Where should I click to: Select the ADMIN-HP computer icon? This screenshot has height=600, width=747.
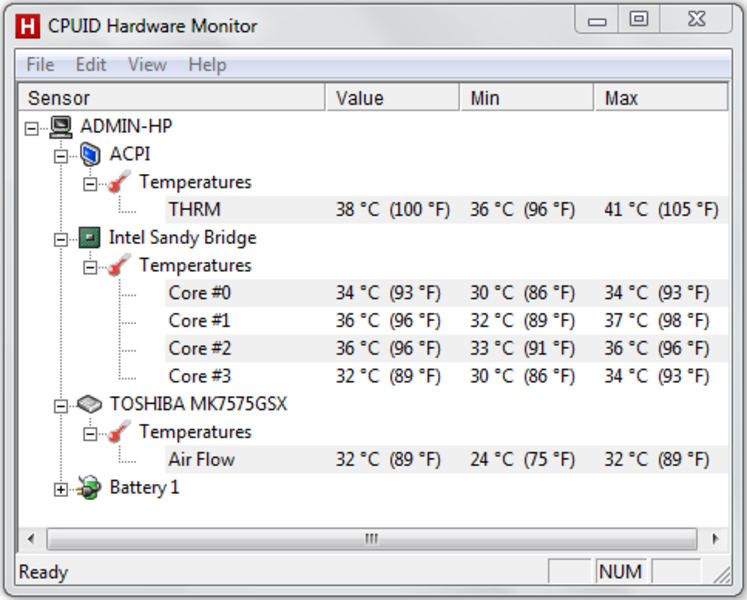(61, 127)
